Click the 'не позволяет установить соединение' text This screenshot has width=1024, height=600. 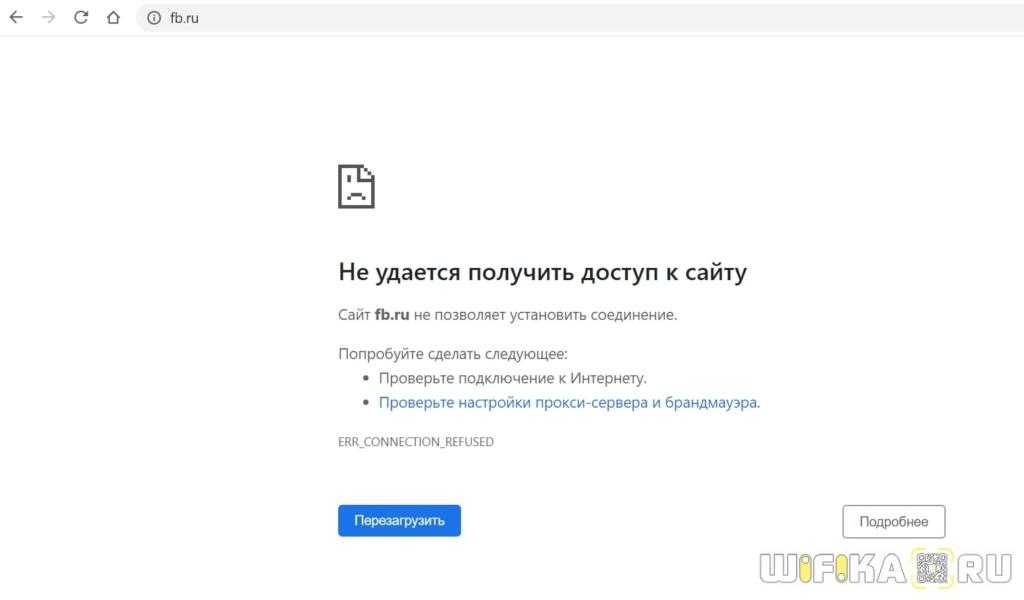pos(545,315)
